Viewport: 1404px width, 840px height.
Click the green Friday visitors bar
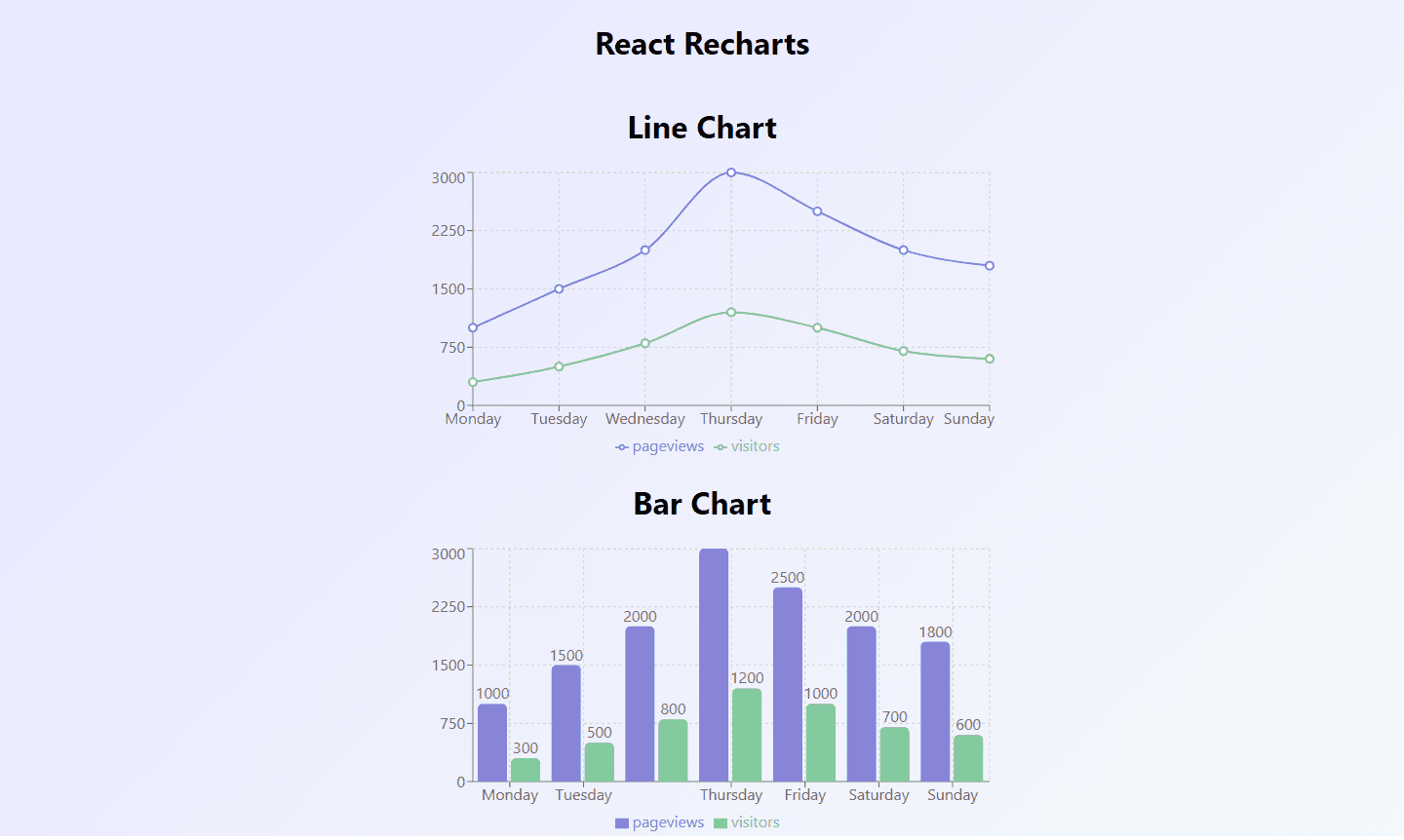pos(821,744)
